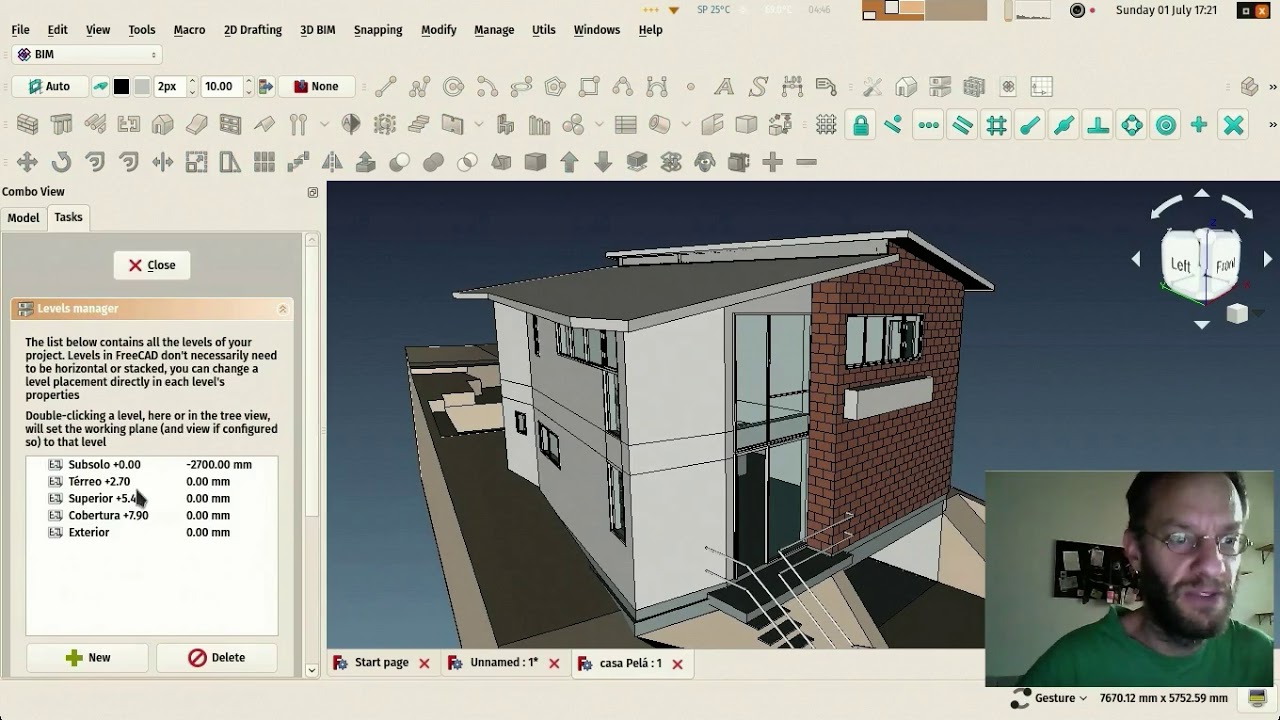Select the Wall tool icon
The image size is (1280, 720).
tap(27, 125)
